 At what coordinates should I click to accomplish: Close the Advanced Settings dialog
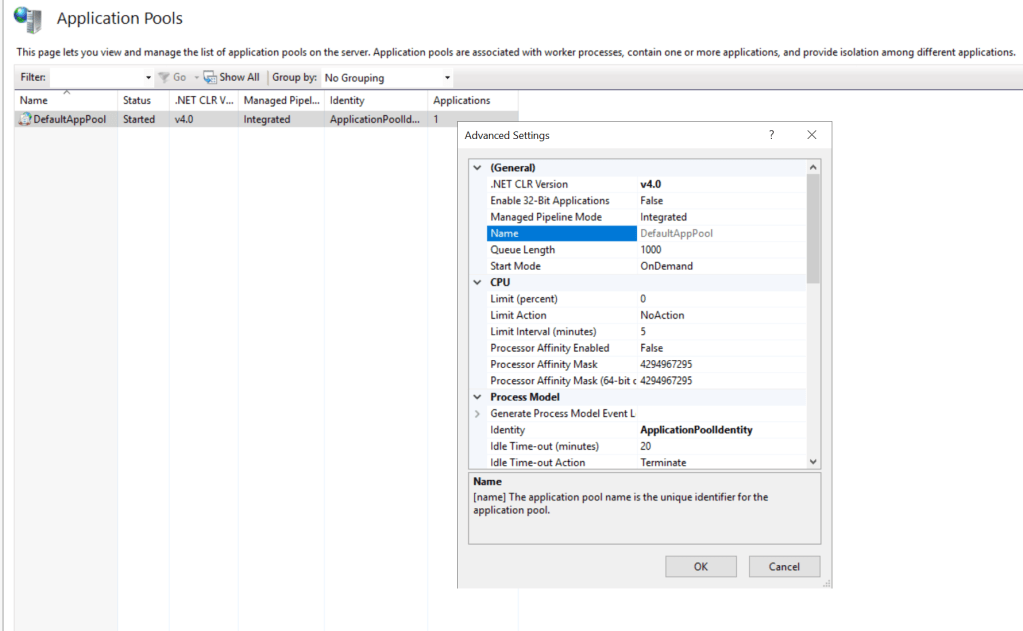[x=811, y=135]
